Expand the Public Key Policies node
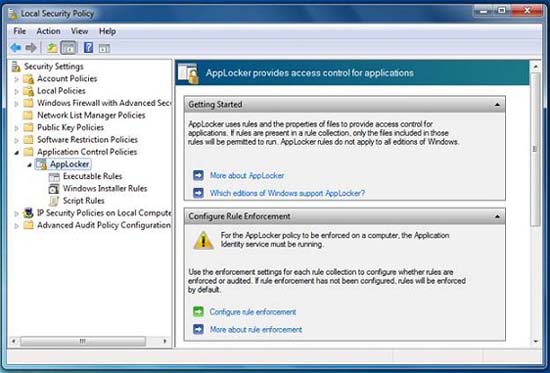 click(16, 128)
